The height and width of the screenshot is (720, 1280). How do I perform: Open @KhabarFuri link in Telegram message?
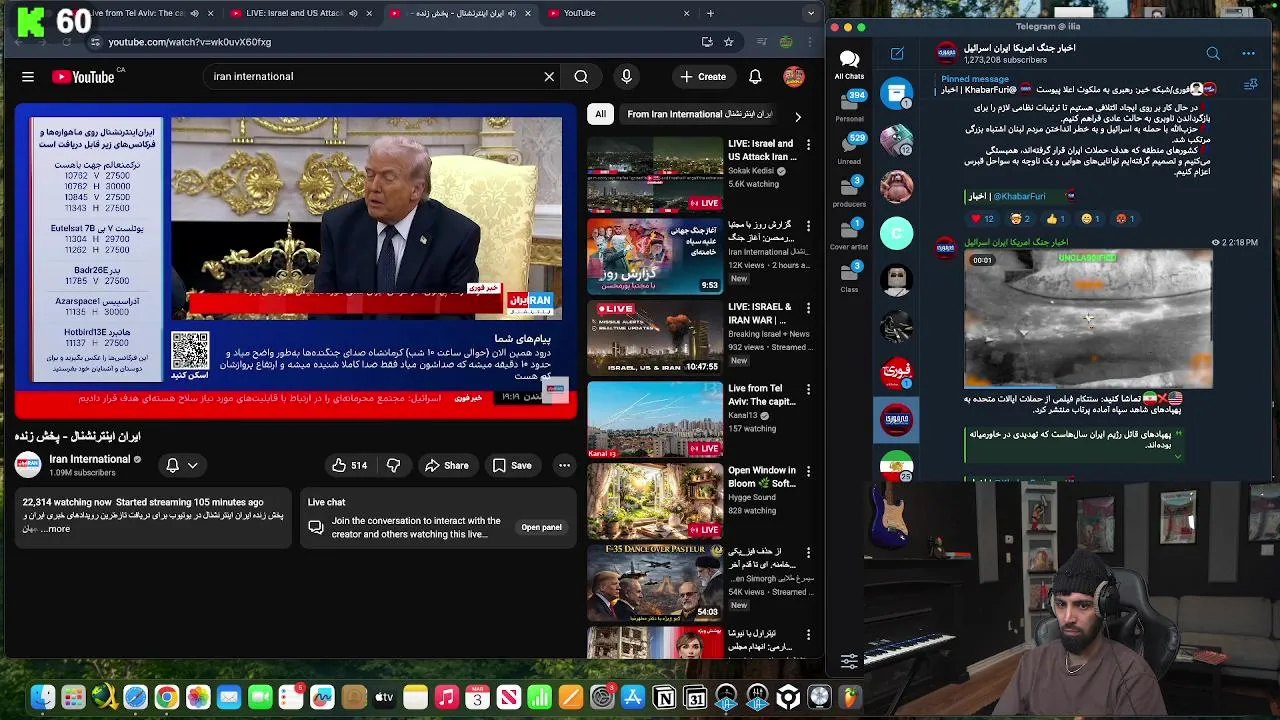[1019, 196]
